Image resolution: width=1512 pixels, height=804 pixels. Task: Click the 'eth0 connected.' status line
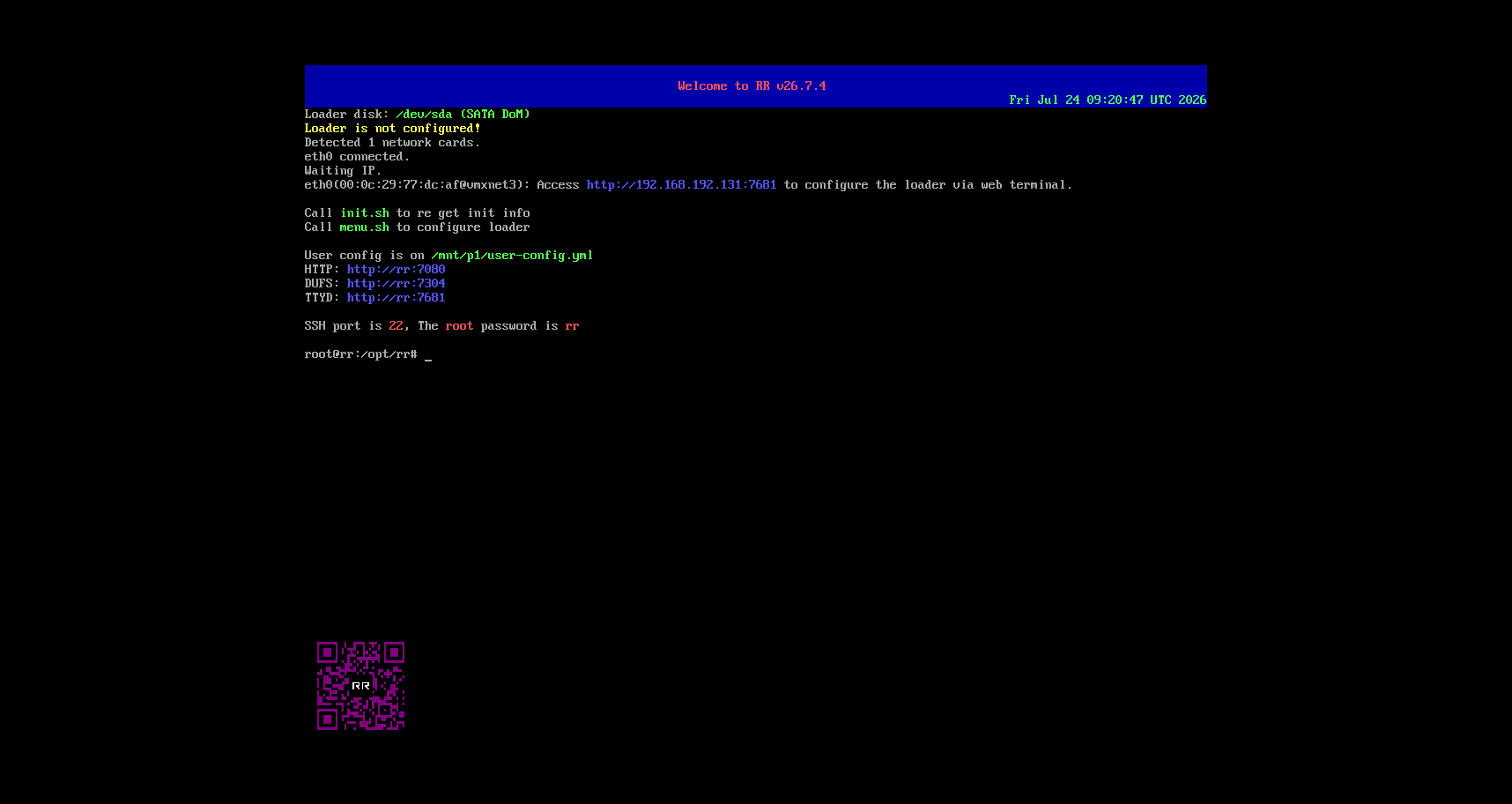click(x=357, y=157)
